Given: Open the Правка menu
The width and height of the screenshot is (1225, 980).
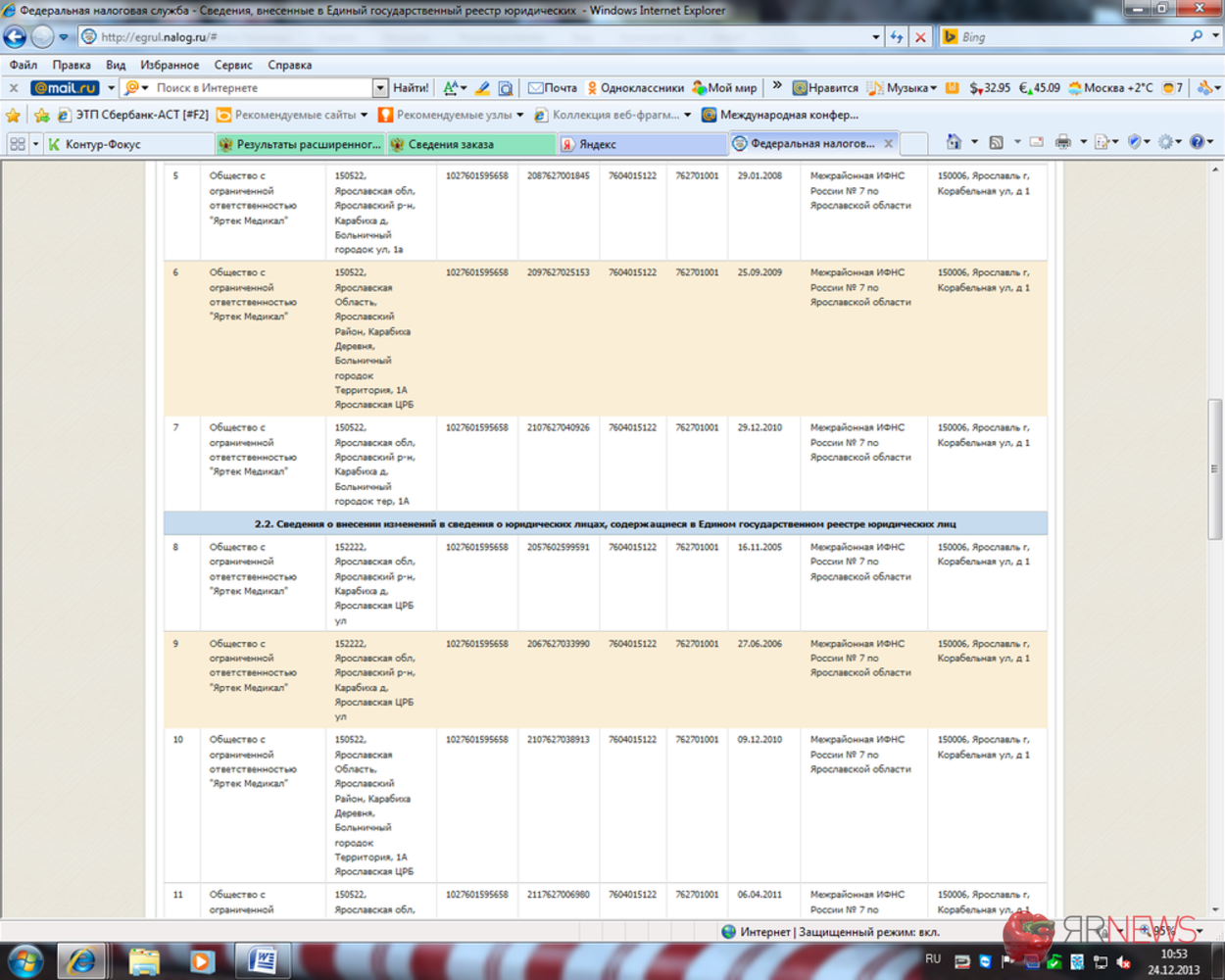Looking at the screenshot, I should click(72, 65).
